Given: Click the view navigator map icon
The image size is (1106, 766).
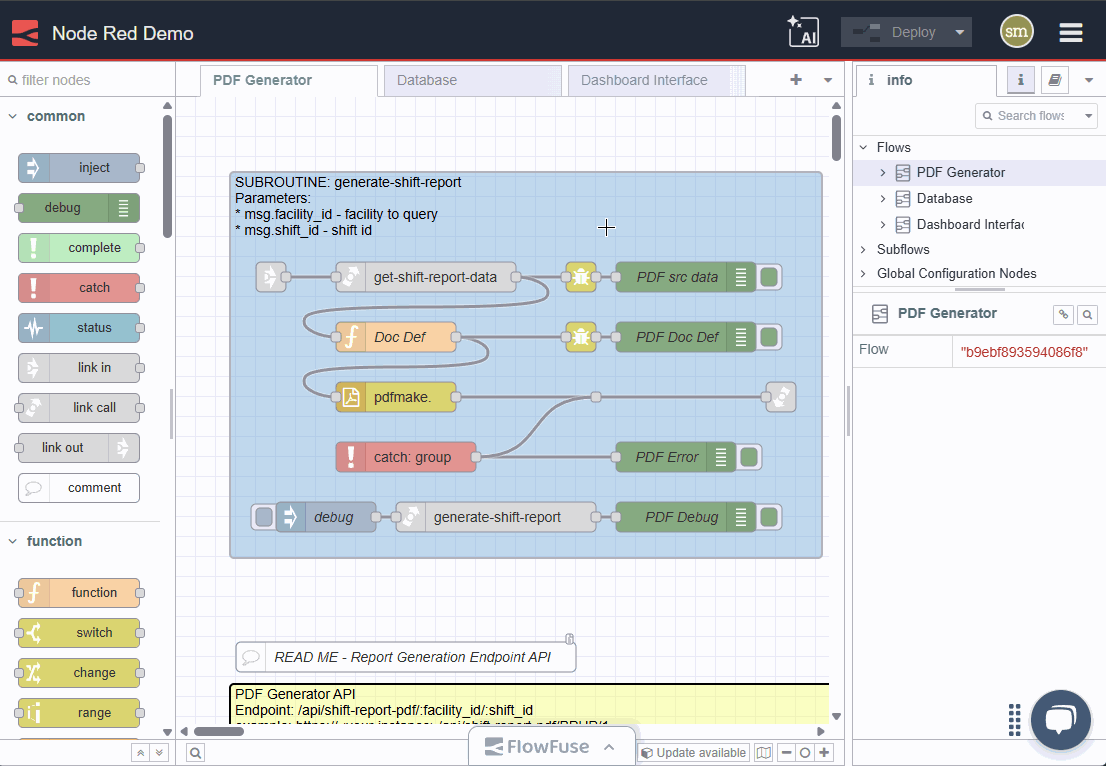Looking at the screenshot, I should tap(764, 752).
